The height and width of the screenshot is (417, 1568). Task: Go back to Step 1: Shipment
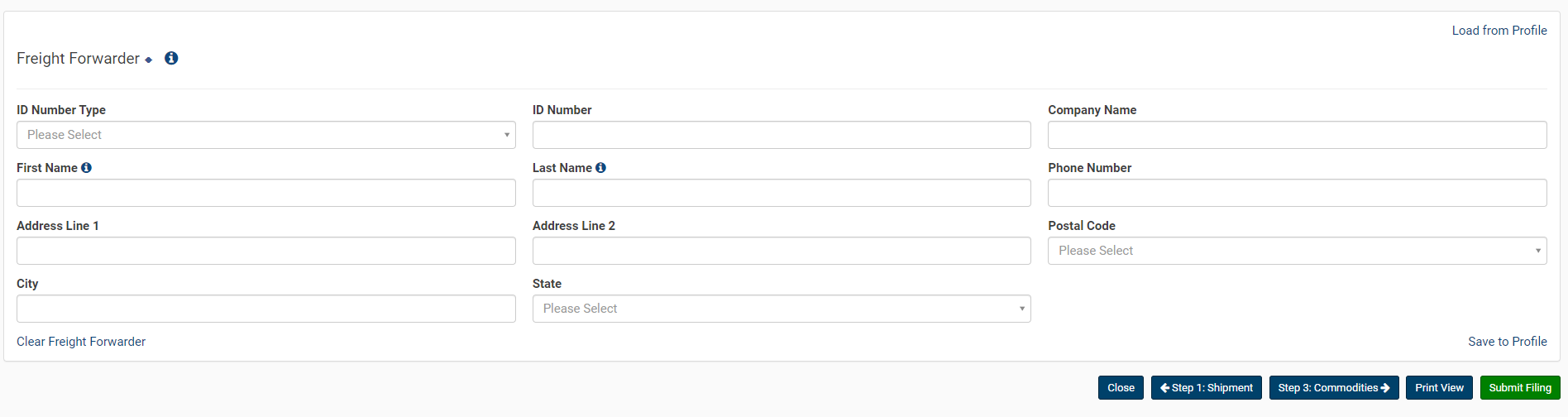[x=1206, y=388]
